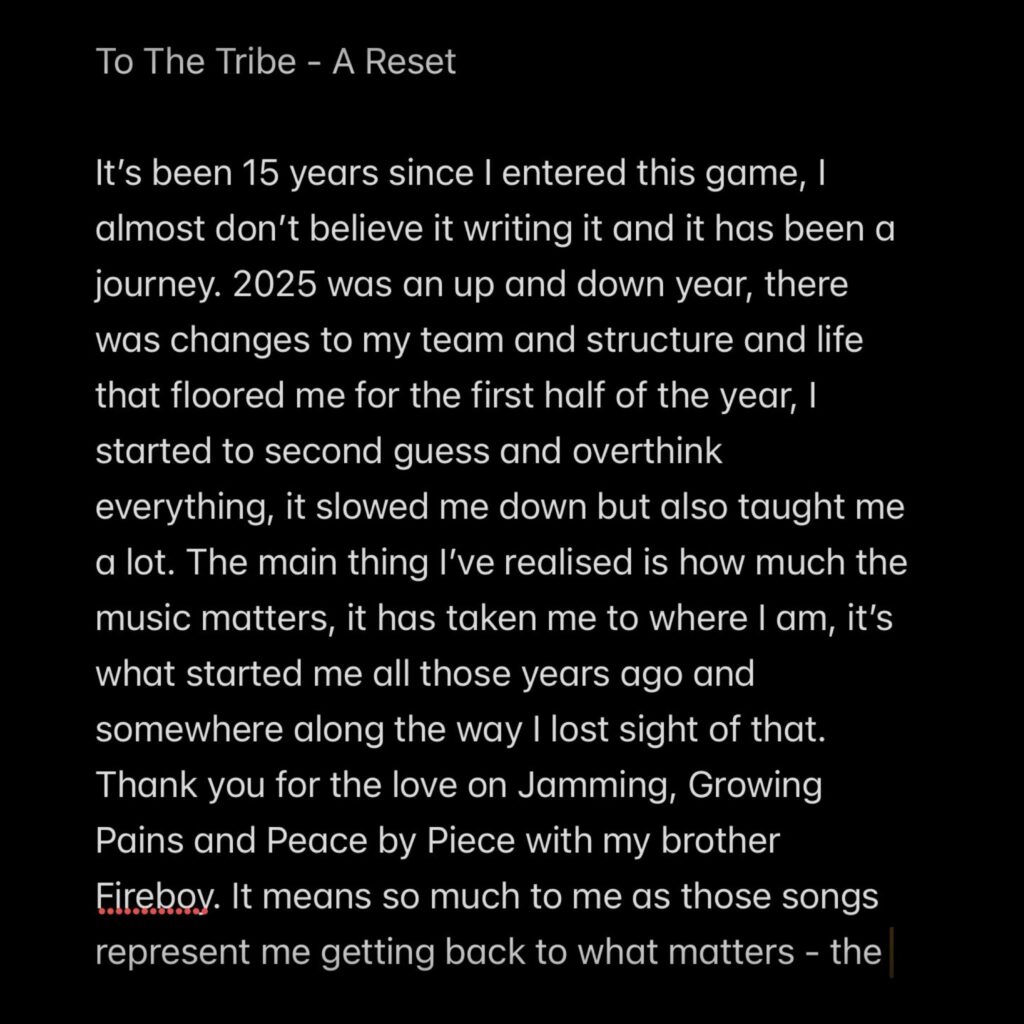Click the title "To The Tribe - A Reset"

coord(275,62)
